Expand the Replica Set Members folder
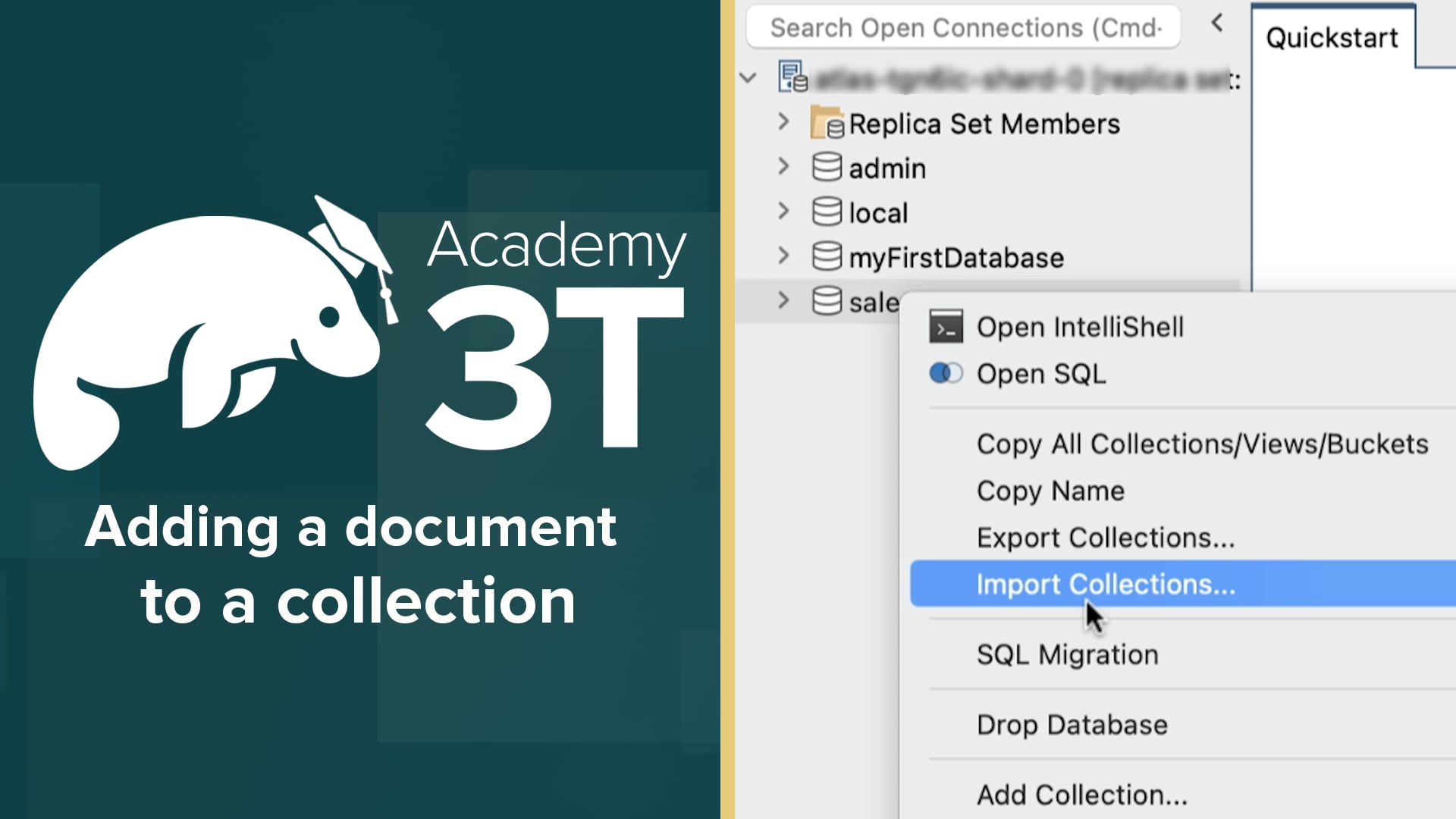 (x=784, y=122)
